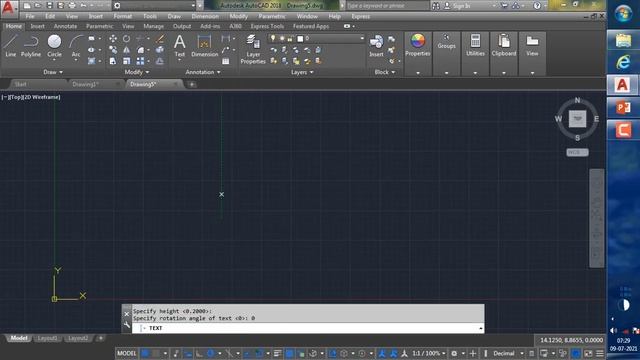Viewport: 640px width, 360px height.
Task: Open the Utilities calculator panel
Action: [475, 45]
